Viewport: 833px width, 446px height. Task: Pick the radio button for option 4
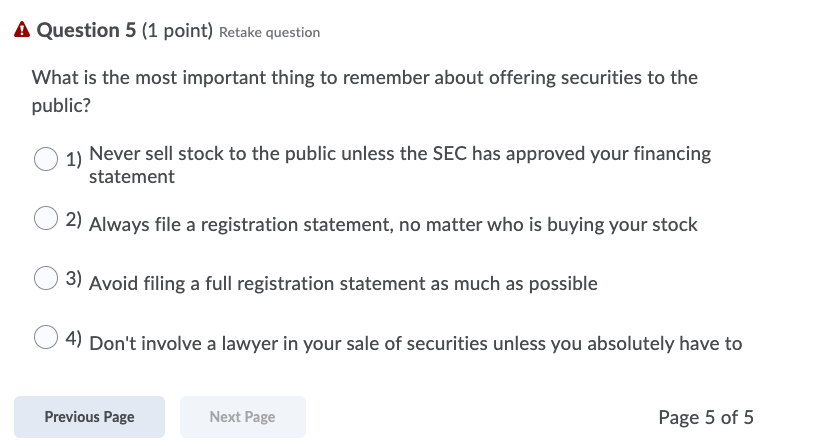[x=46, y=338]
